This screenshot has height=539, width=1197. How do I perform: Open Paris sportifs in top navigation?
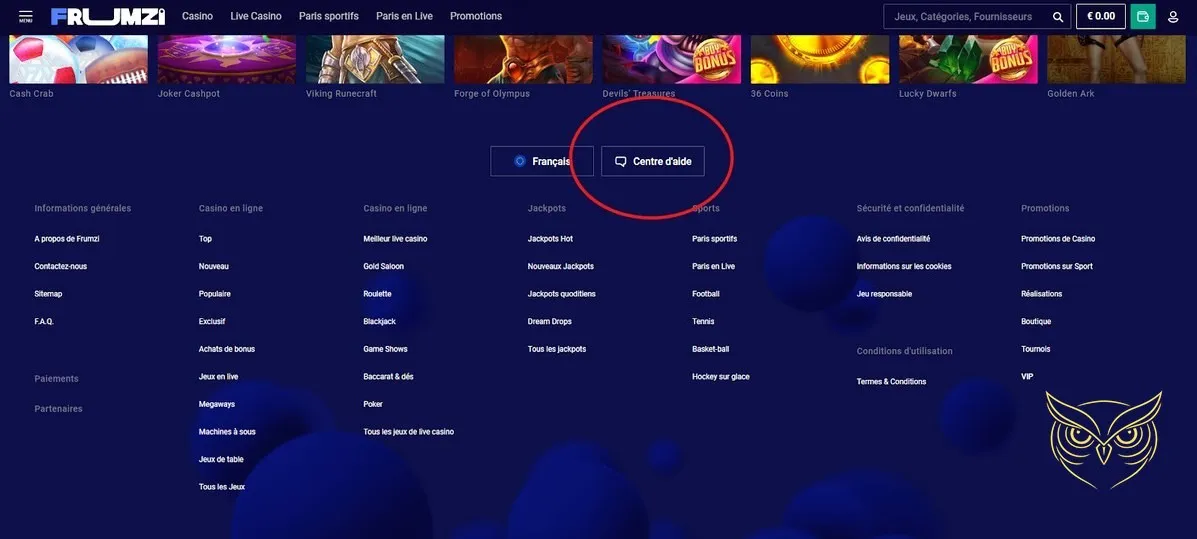pos(329,16)
